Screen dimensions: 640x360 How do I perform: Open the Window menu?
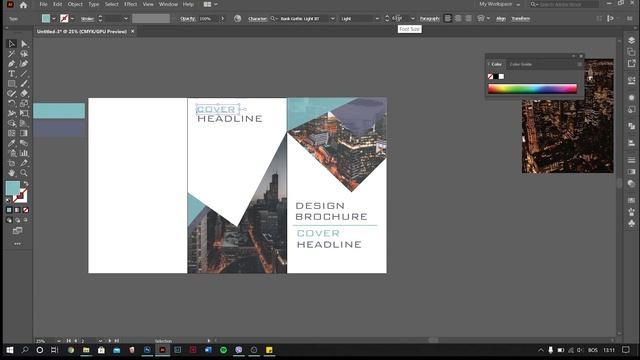tap(168, 4)
